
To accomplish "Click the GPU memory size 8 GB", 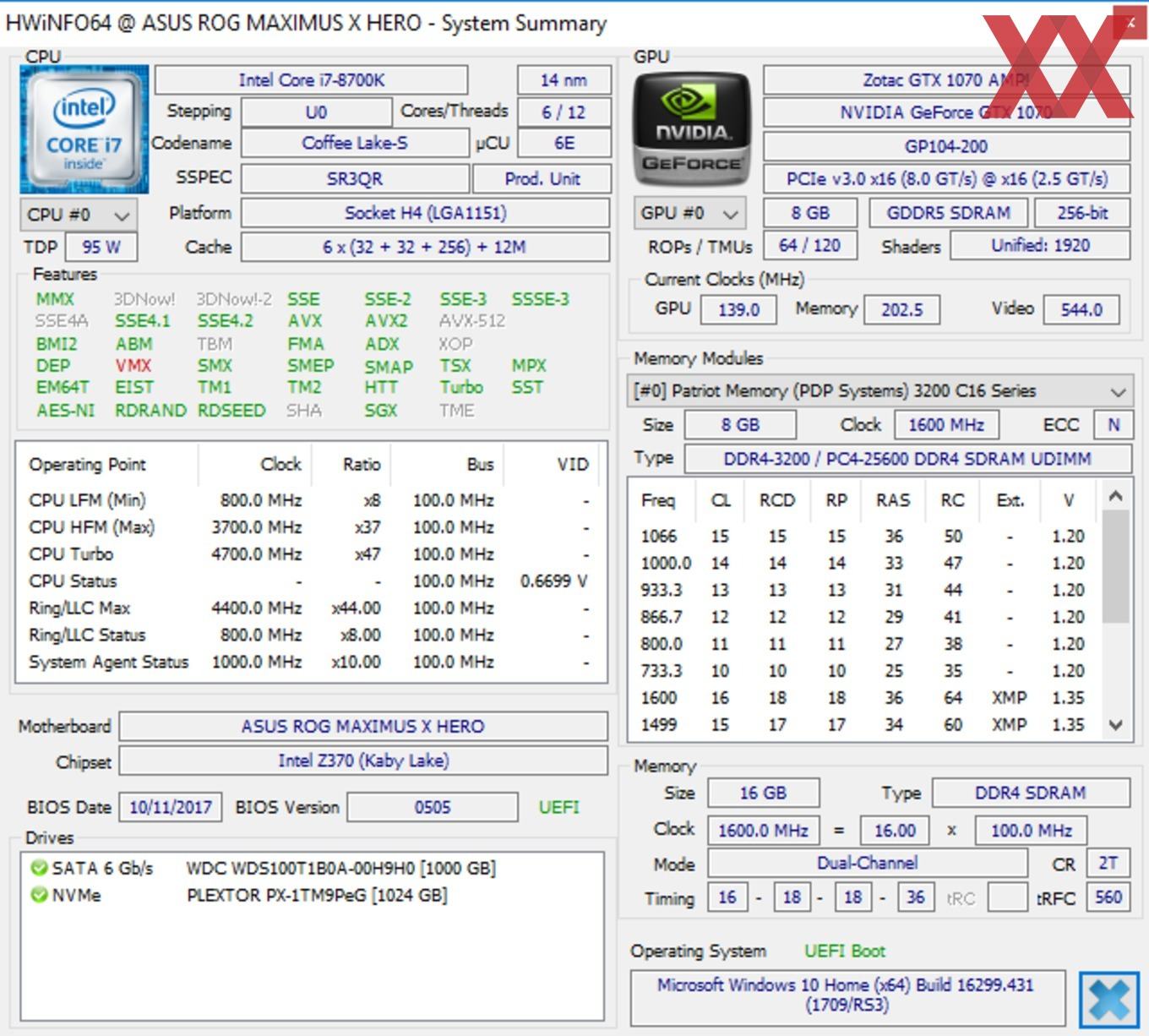I will 809,213.
